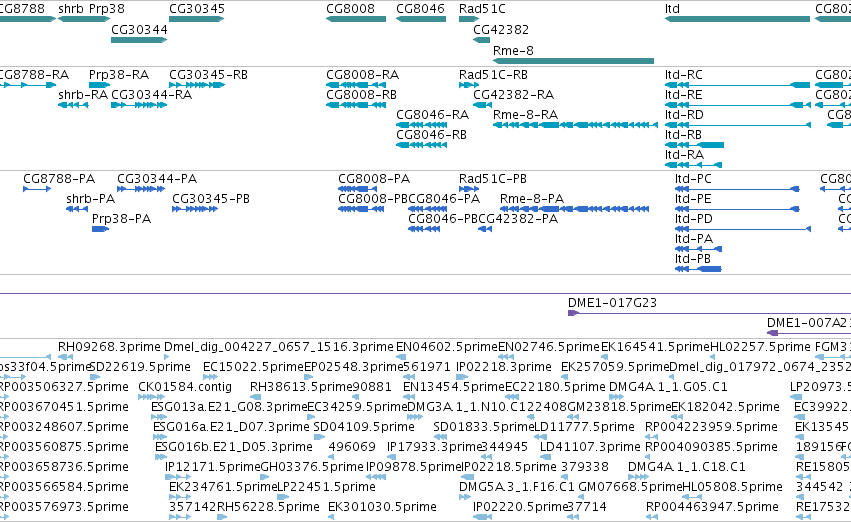Image resolution: width=851 pixels, height=522 pixels.
Task: Click the ltd-PE protein feature
Action: 737,209
